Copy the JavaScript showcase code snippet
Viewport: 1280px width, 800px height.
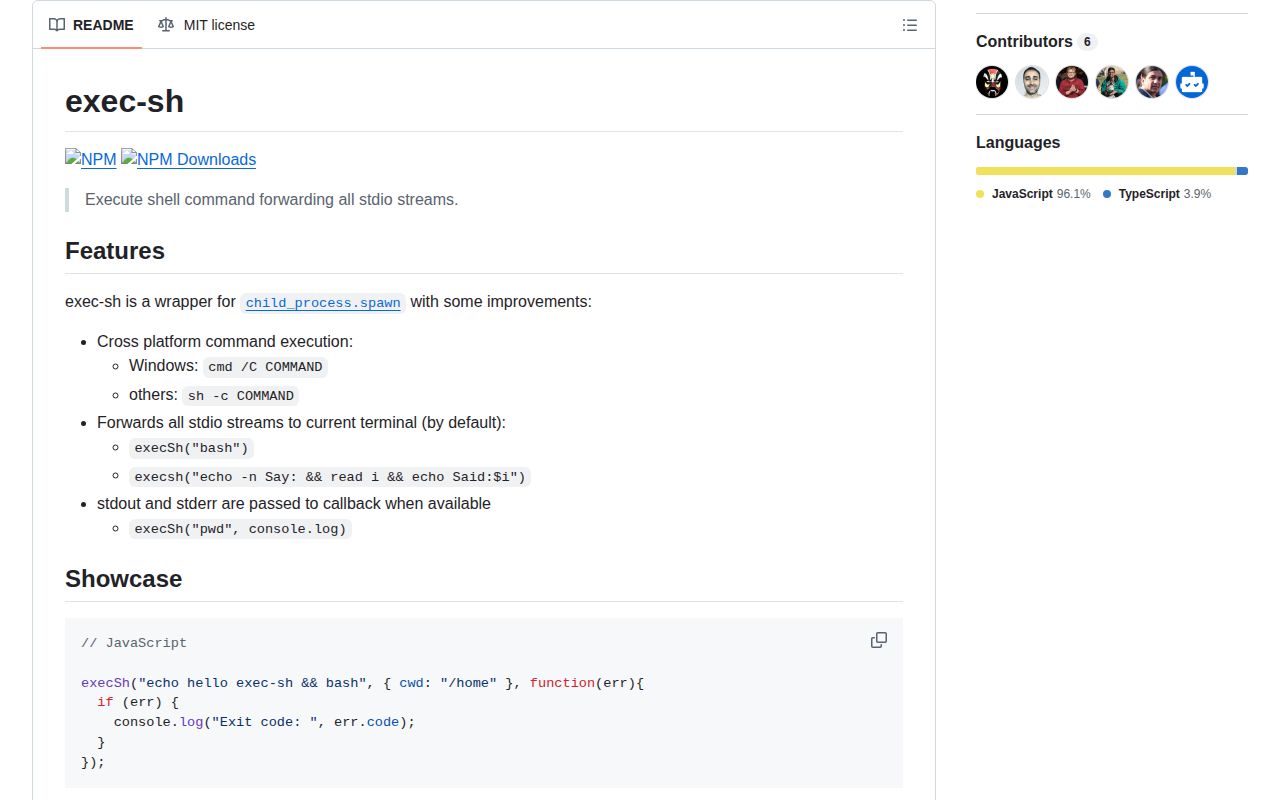[879, 640]
